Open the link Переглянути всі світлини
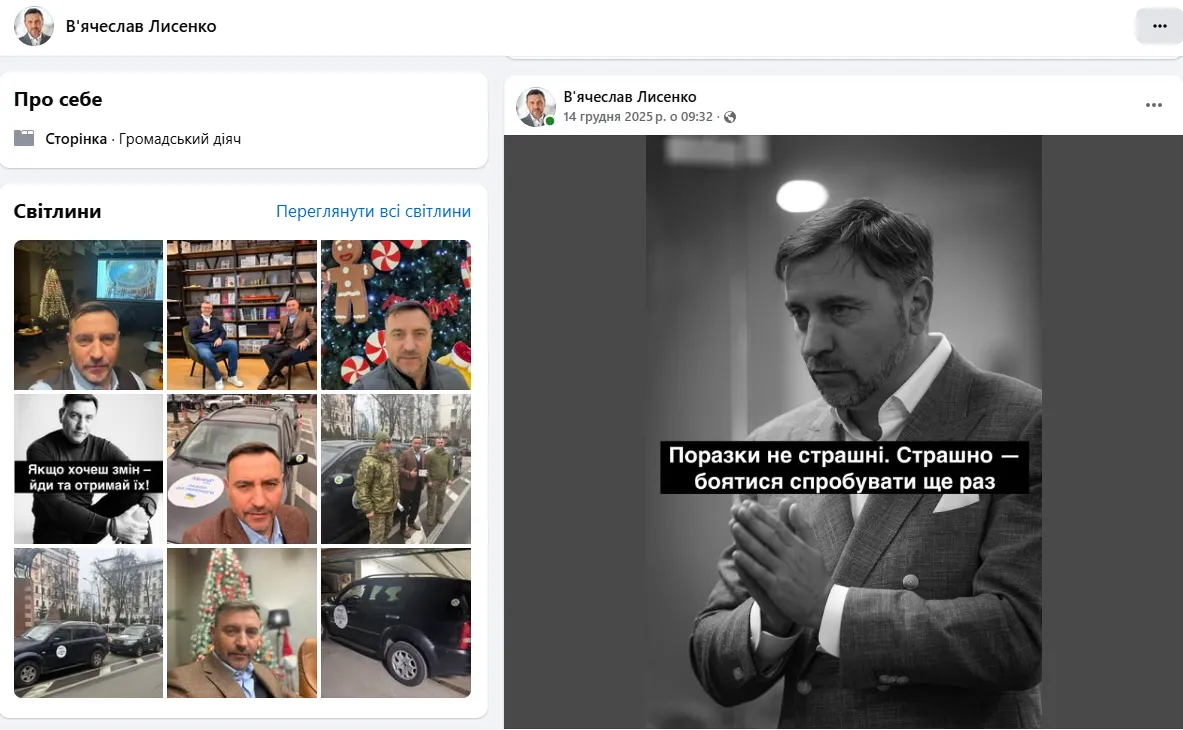 [373, 212]
